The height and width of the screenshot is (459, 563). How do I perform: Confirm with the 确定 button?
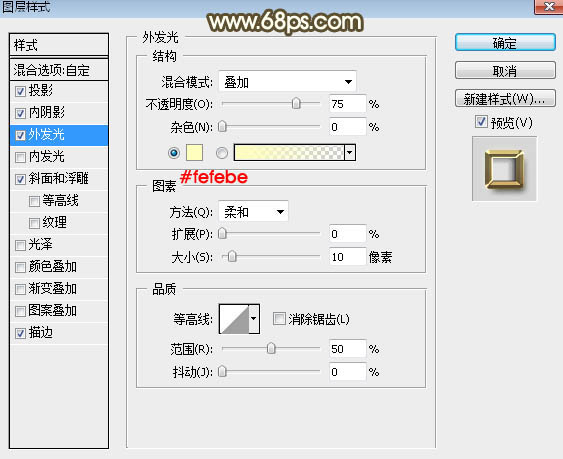pos(505,43)
